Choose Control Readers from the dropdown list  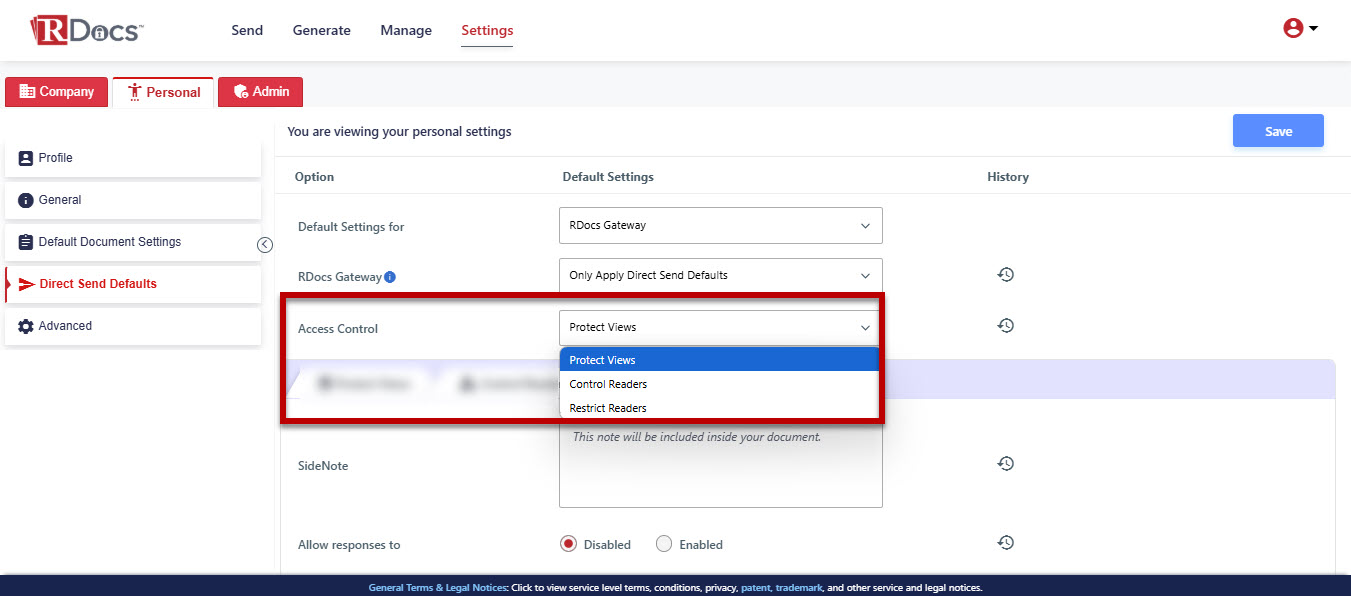click(719, 384)
